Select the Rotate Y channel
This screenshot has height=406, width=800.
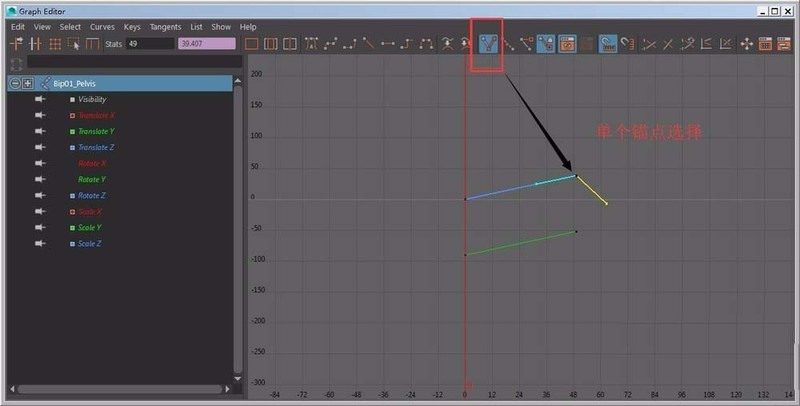coord(92,180)
